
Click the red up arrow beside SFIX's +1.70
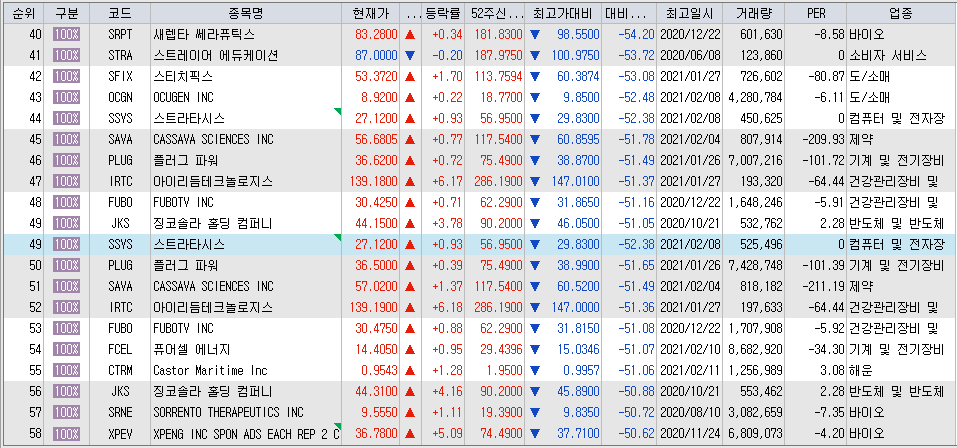click(x=410, y=76)
